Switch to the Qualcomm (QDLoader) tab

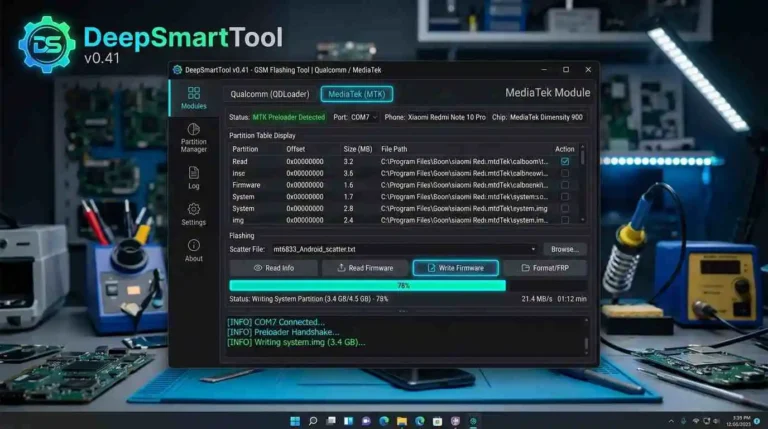pos(270,94)
